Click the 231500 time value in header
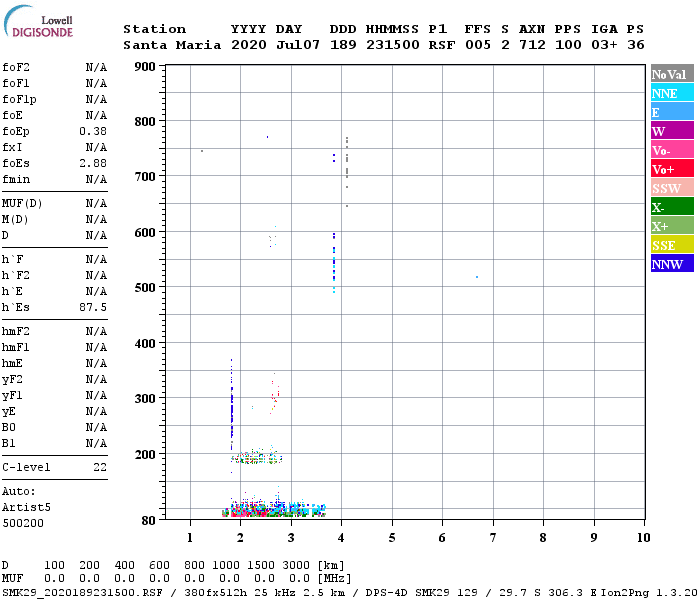700x600 pixels. click(x=392, y=45)
